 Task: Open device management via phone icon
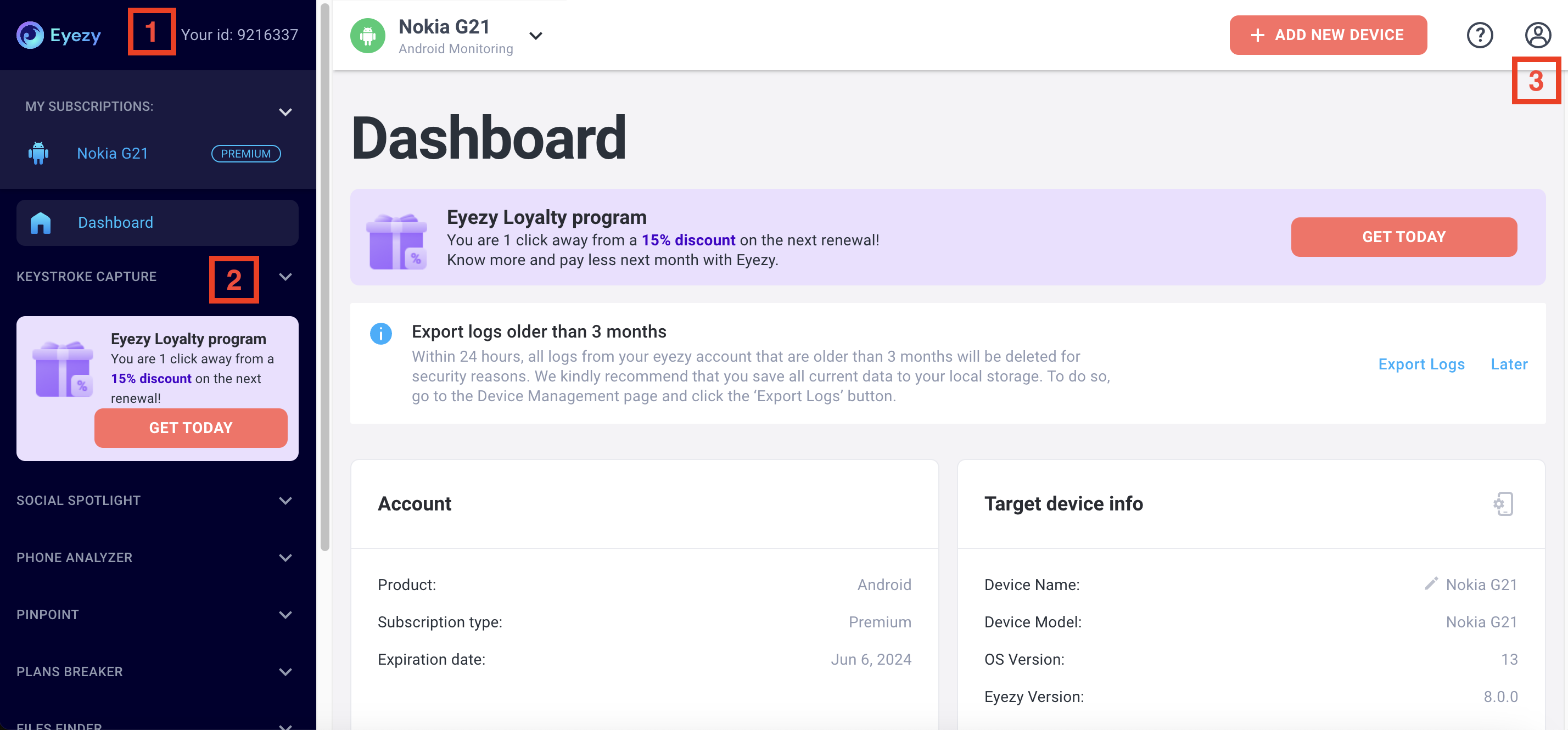[x=1503, y=504]
